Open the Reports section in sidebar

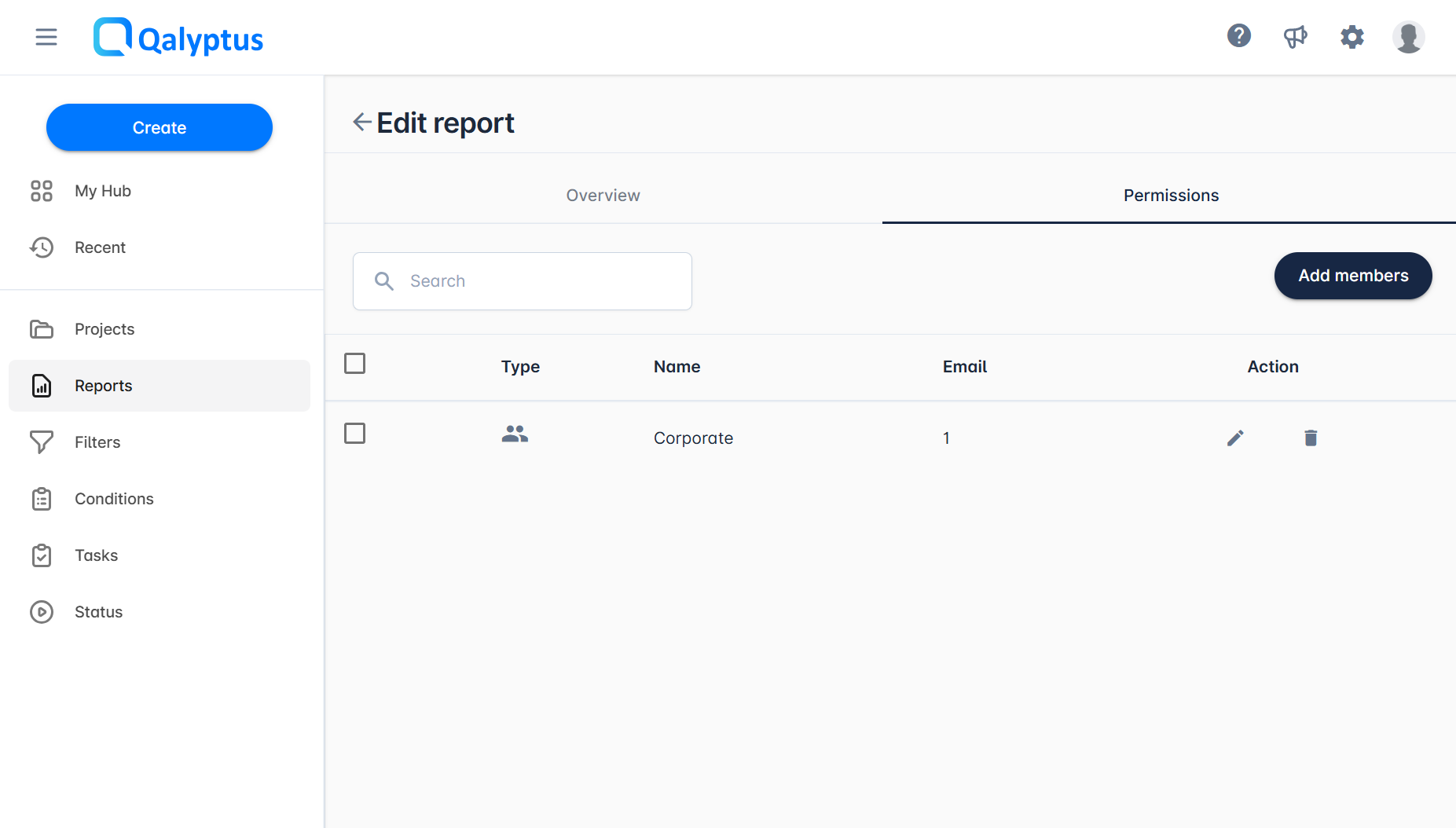[x=104, y=386]
